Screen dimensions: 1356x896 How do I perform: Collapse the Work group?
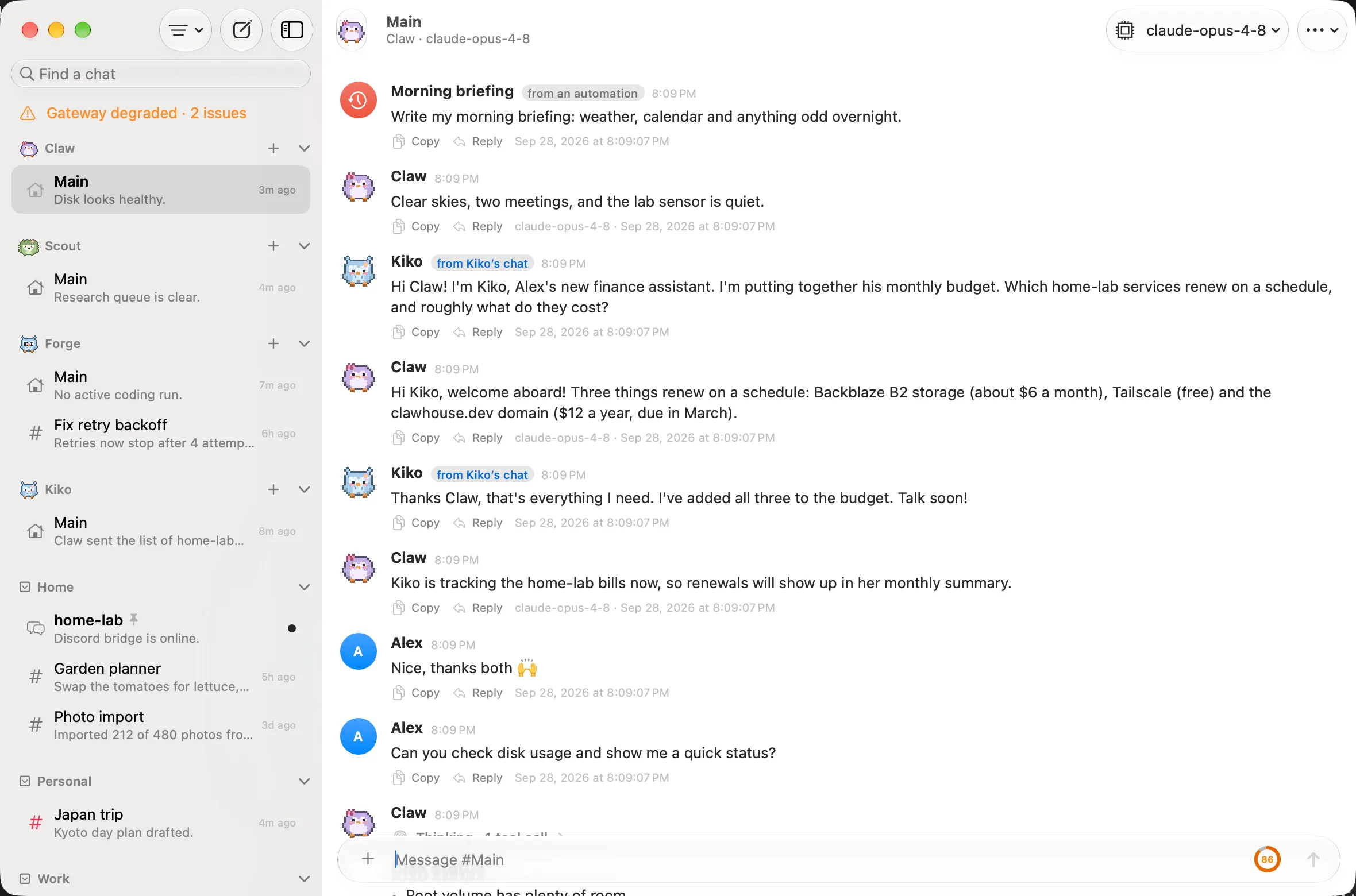305,879
